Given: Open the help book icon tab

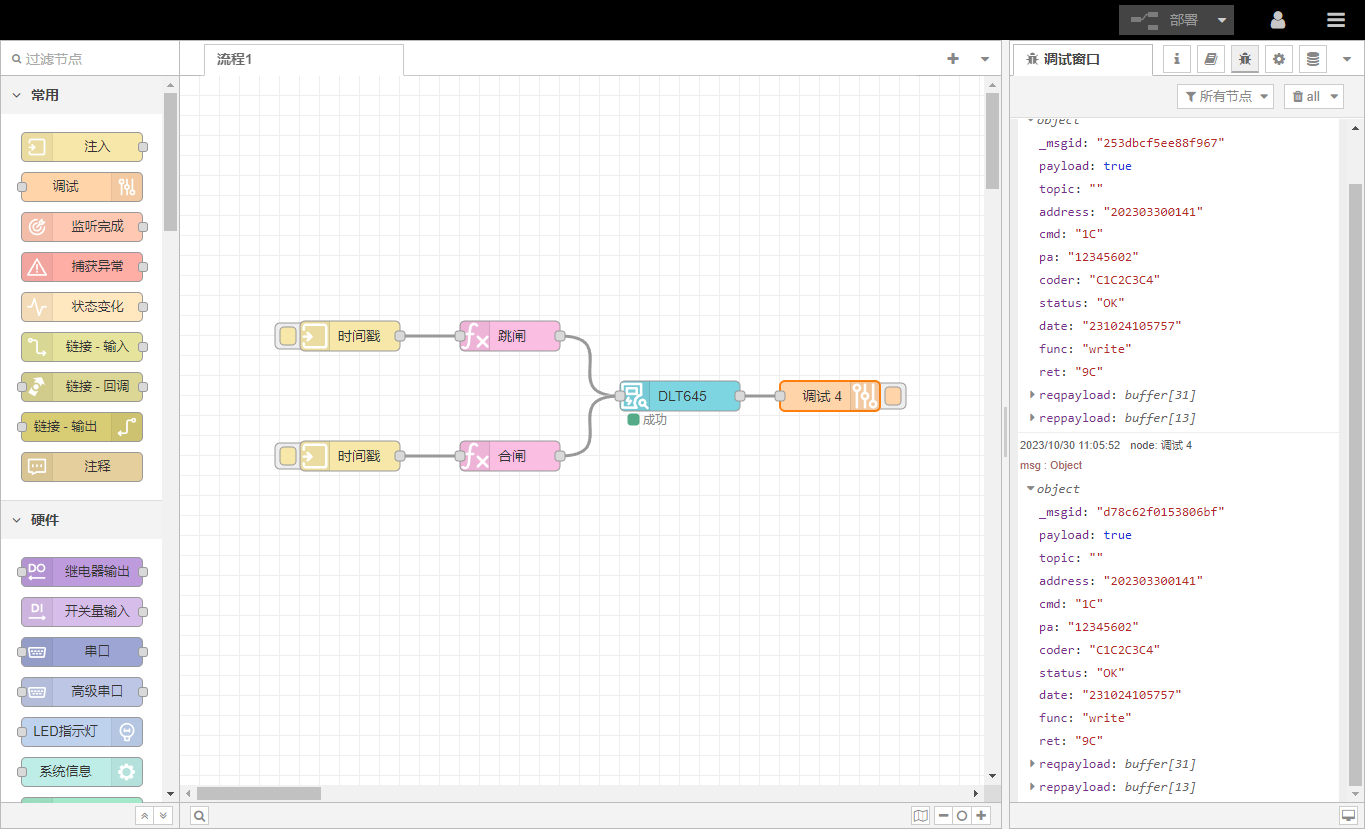Looking at the screenshot, I should point(1210,59).
